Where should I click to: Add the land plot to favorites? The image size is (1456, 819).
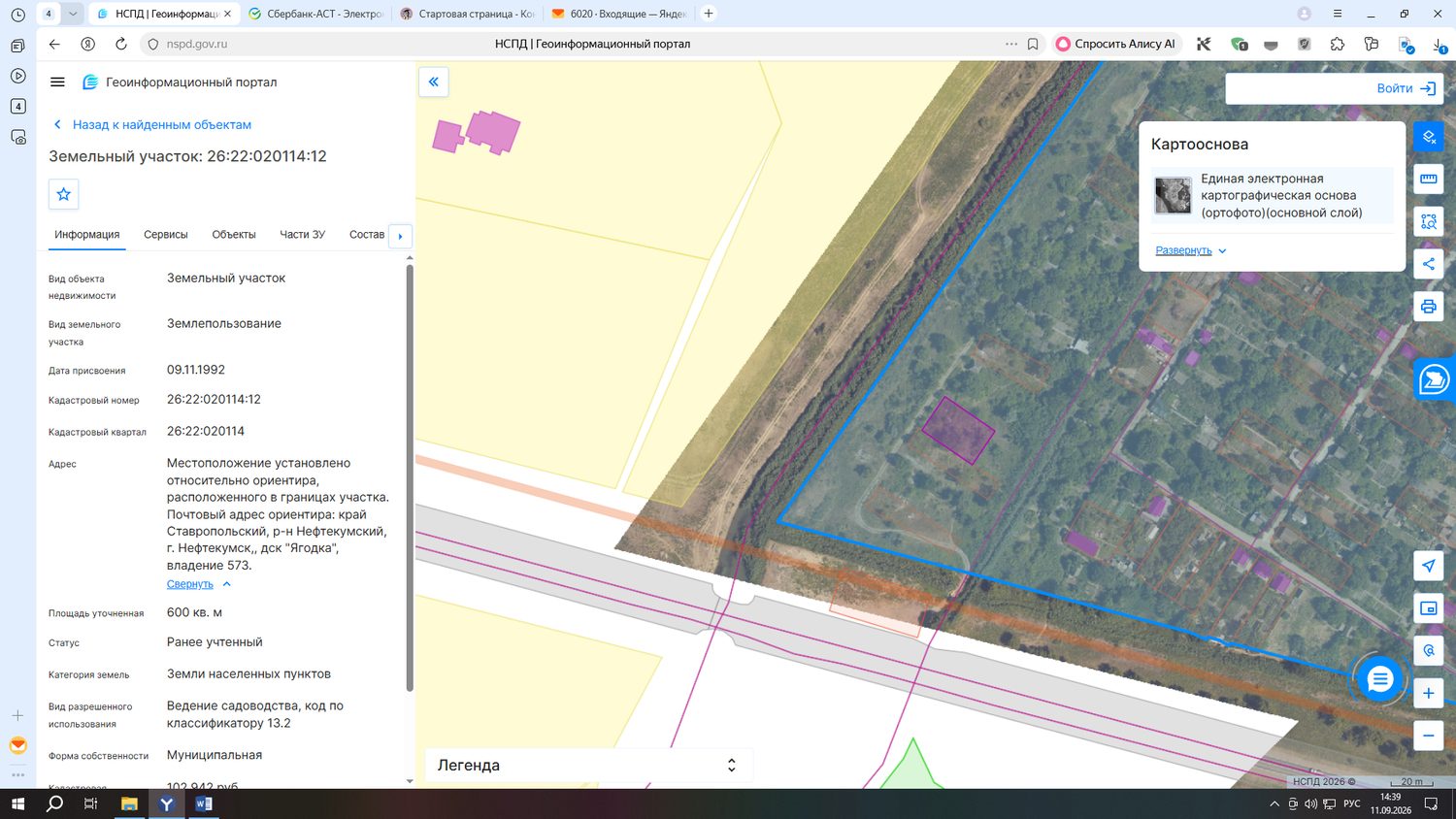tap(64, 194)
